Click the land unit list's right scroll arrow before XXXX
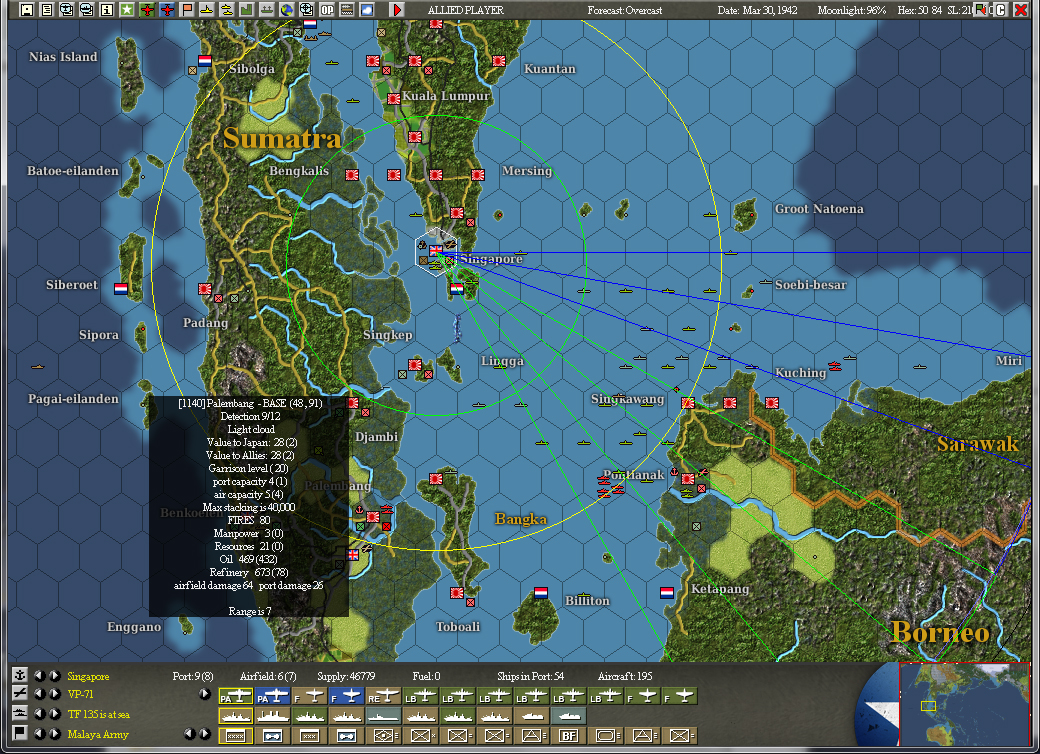 pyautogui.click(x=205, y=734)
